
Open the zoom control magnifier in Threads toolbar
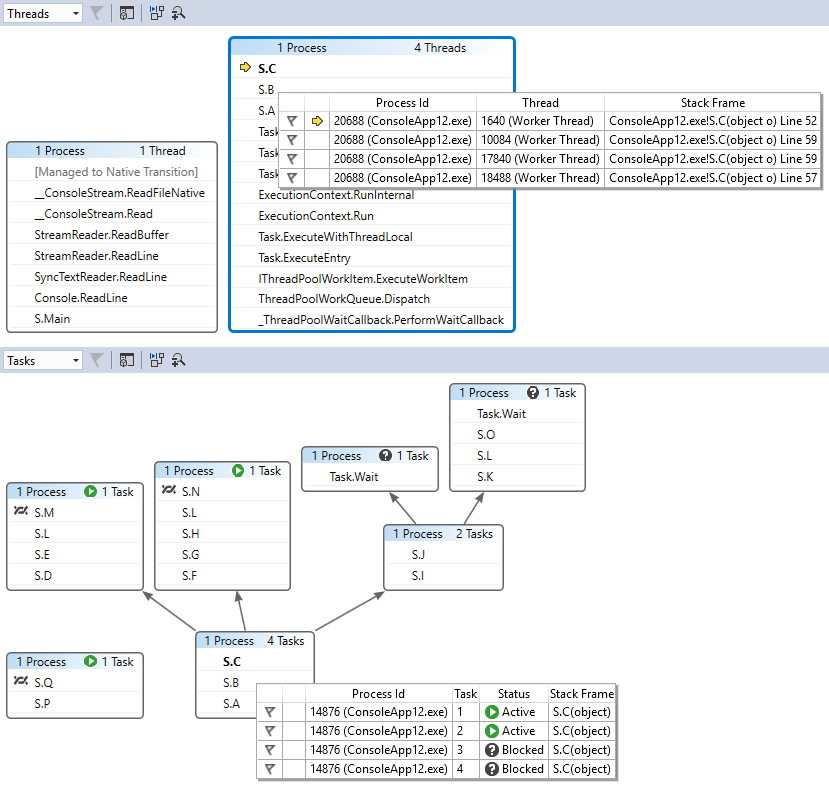pyautogui.click(x=181, y=12)
